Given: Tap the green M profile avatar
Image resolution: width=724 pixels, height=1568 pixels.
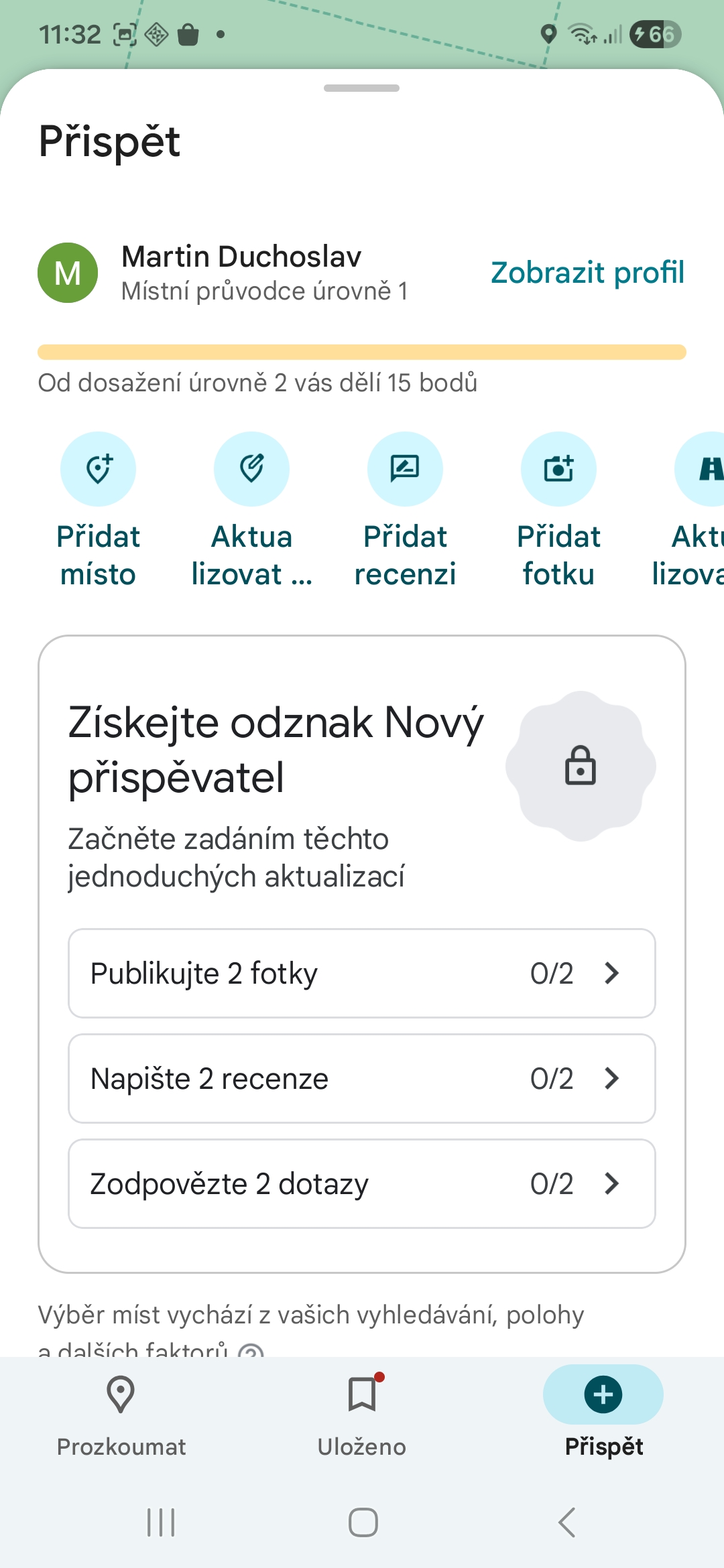Looking at the screenshot, I should point(68,273).
